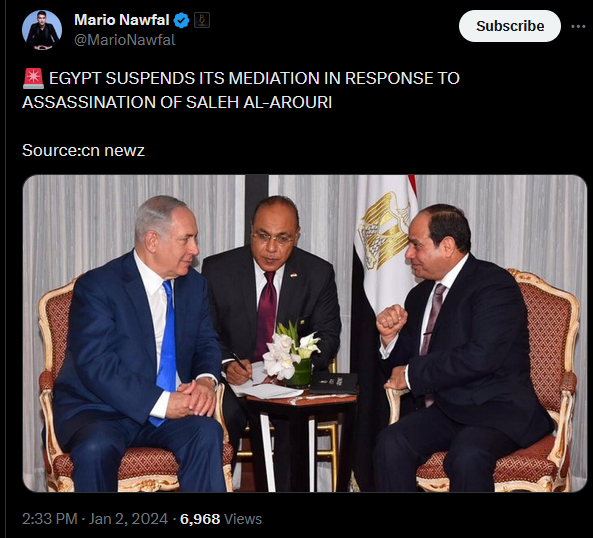Screen dimensions: 593x538
Task: Click the white flowers on the table
Action: coord(289,350)
